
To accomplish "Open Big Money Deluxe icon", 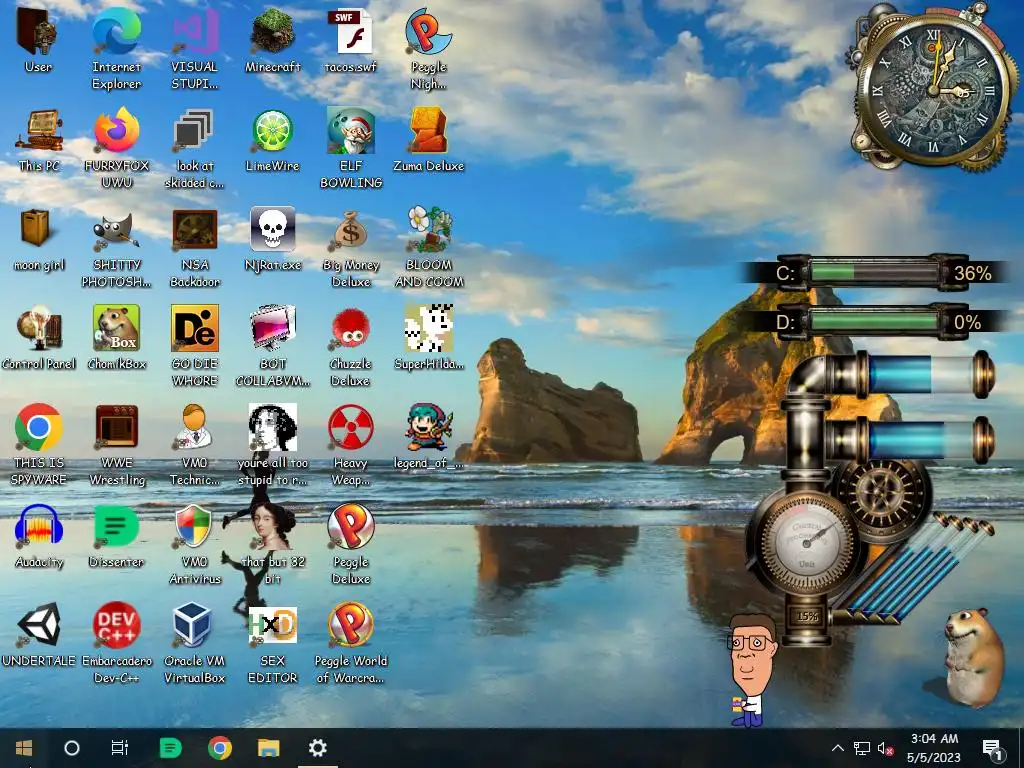I will tap(351, 231).
